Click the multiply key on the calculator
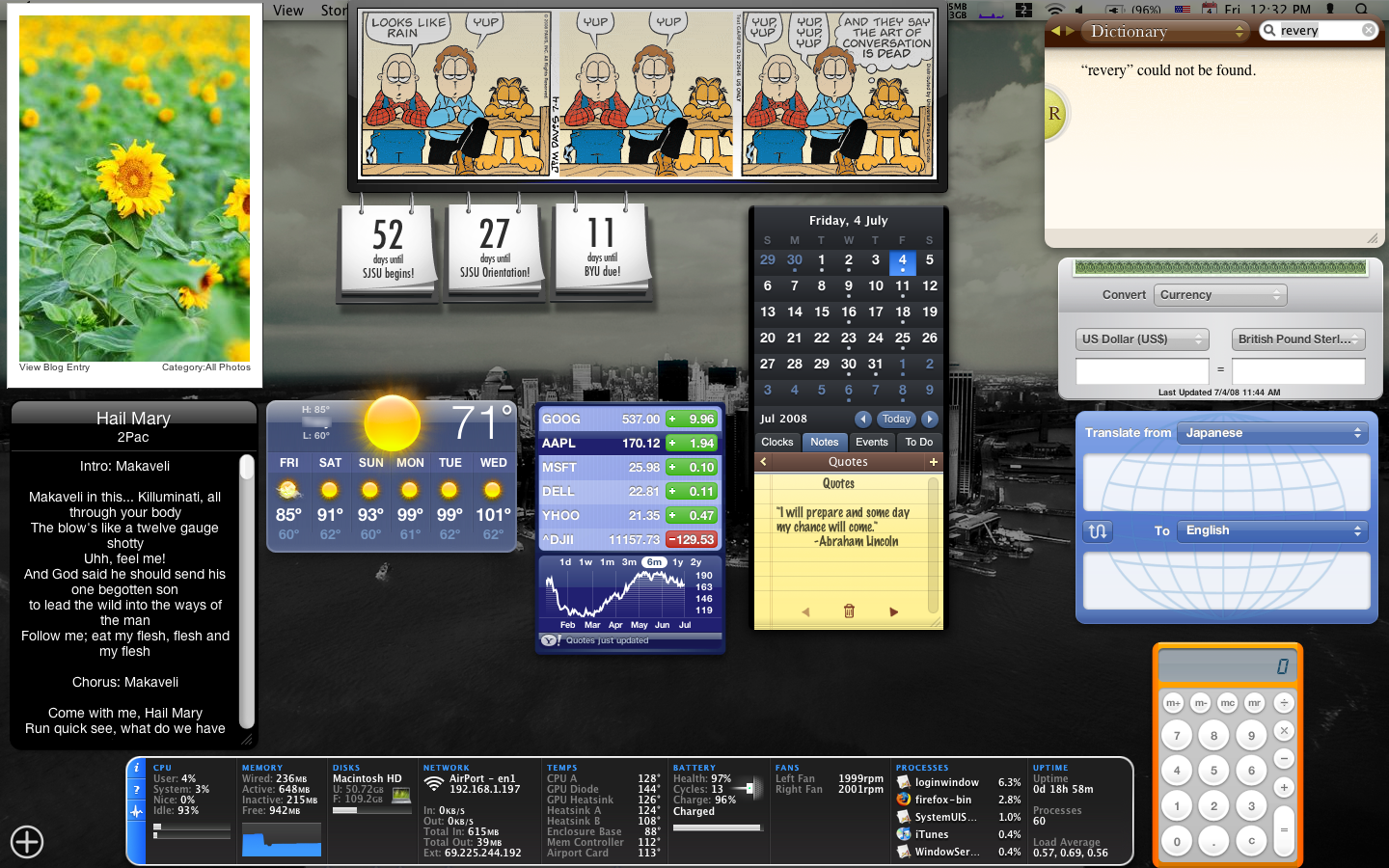The height and width of the screenshot is (868, 1389). 1284,731
